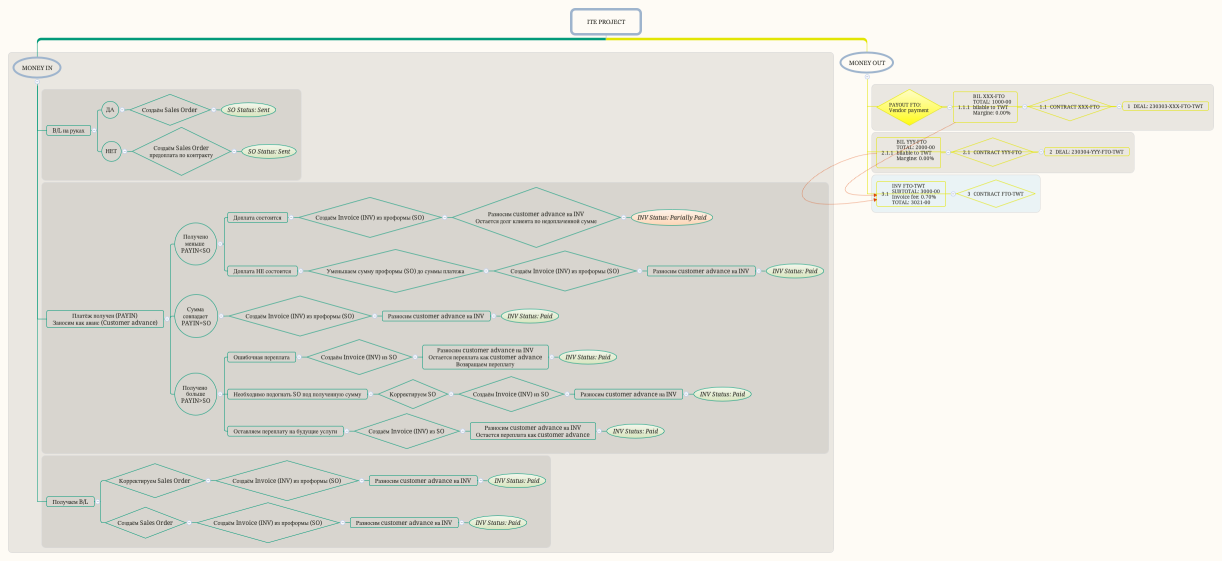Select the MONEY OUT topic

tap(866, 63)
